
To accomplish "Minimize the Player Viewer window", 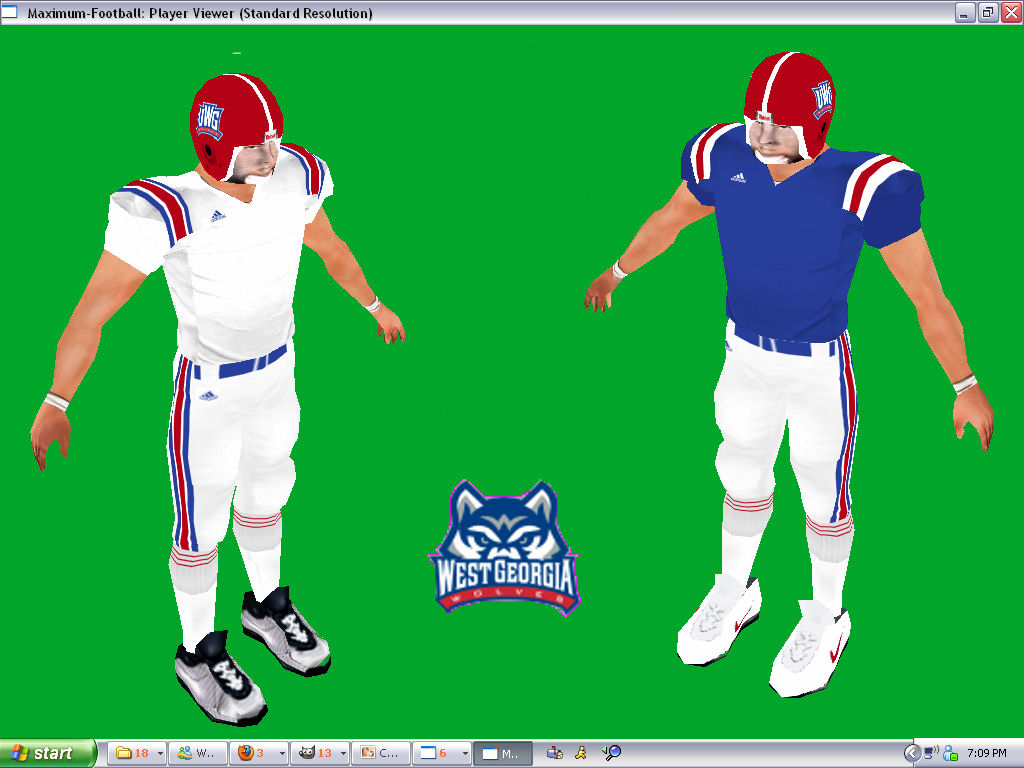I will (x=964, y=12).
